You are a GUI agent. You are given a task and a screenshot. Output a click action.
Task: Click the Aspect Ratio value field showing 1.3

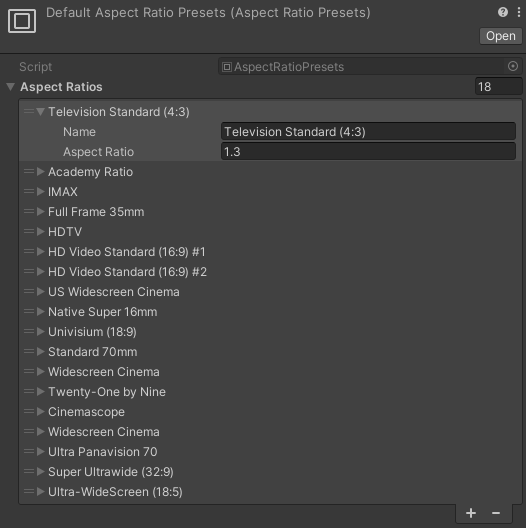pyautogui.click(x=368, y=152)
